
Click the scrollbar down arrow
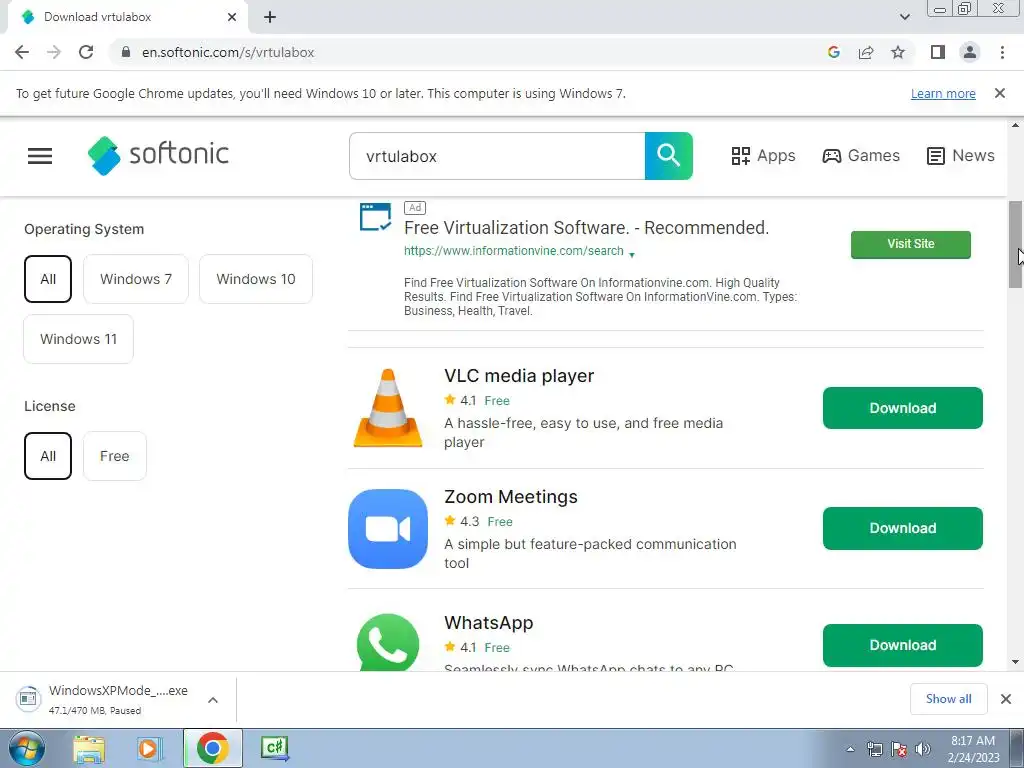pos(1015,662)
